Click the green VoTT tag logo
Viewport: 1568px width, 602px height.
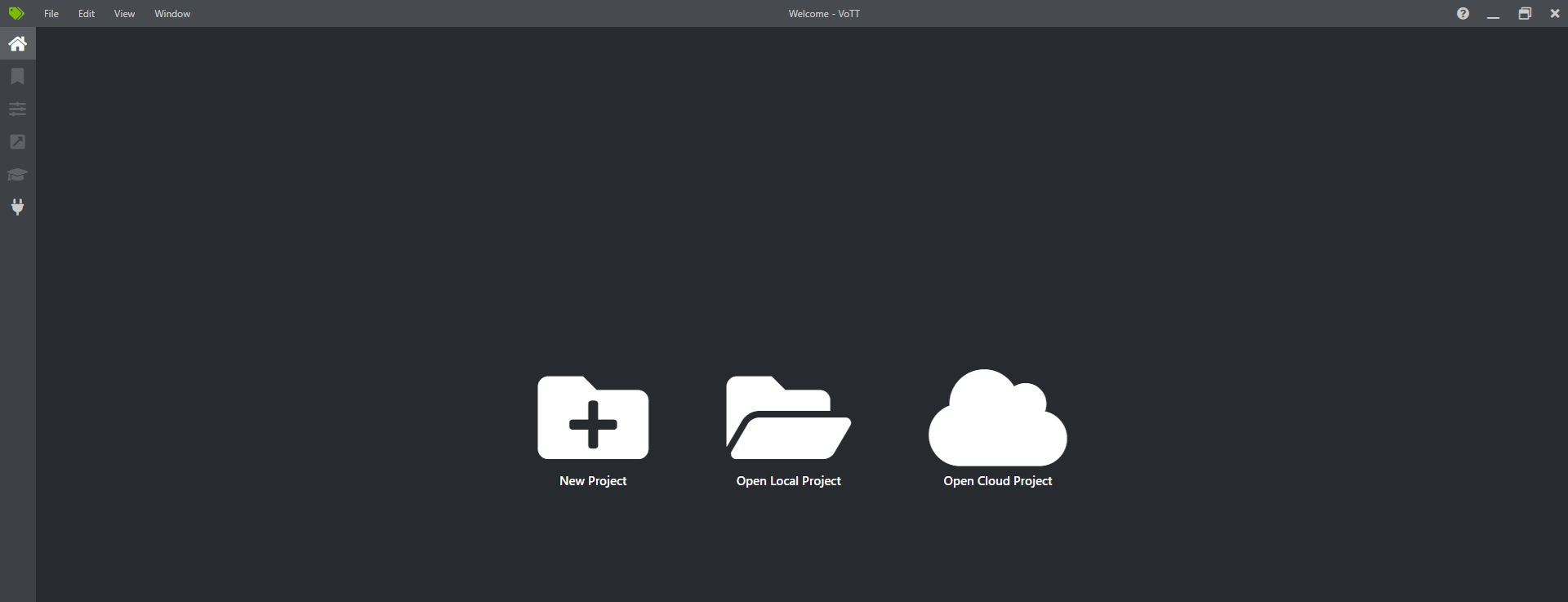point(16,13)
